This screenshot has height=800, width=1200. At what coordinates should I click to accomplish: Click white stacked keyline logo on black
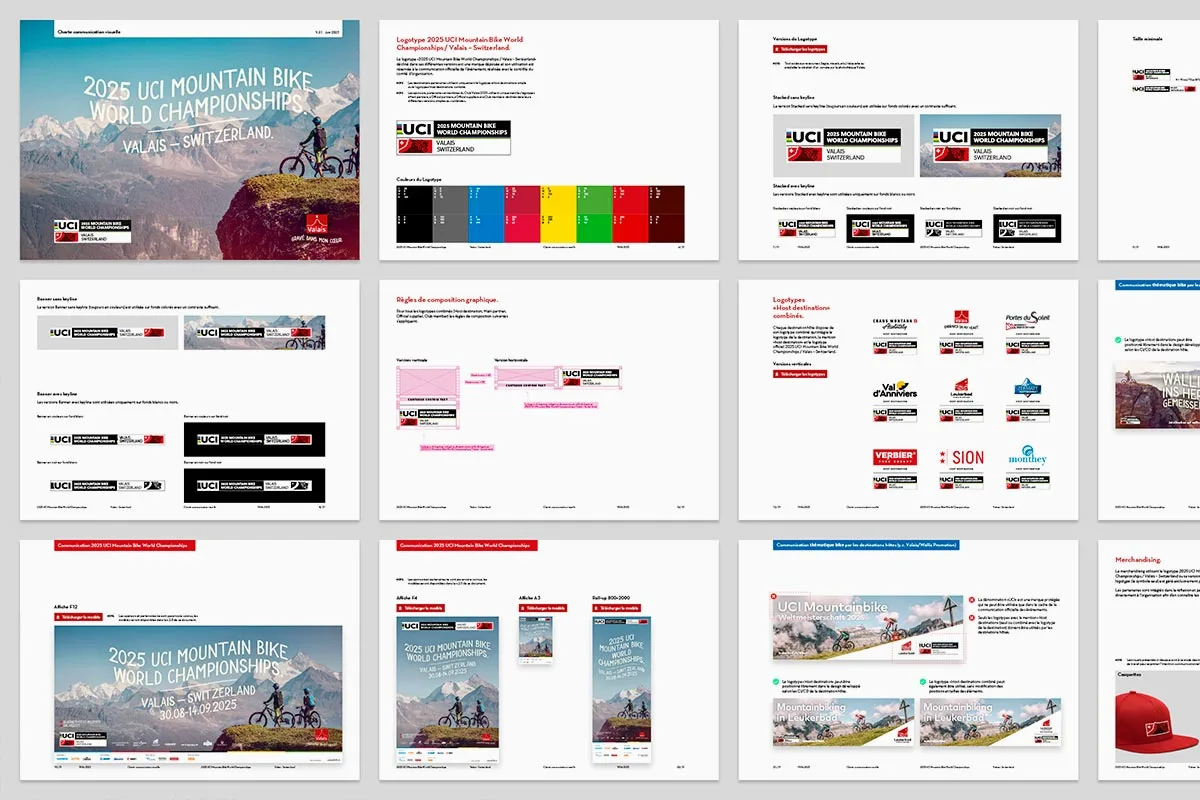click(x=1027, y=228)
